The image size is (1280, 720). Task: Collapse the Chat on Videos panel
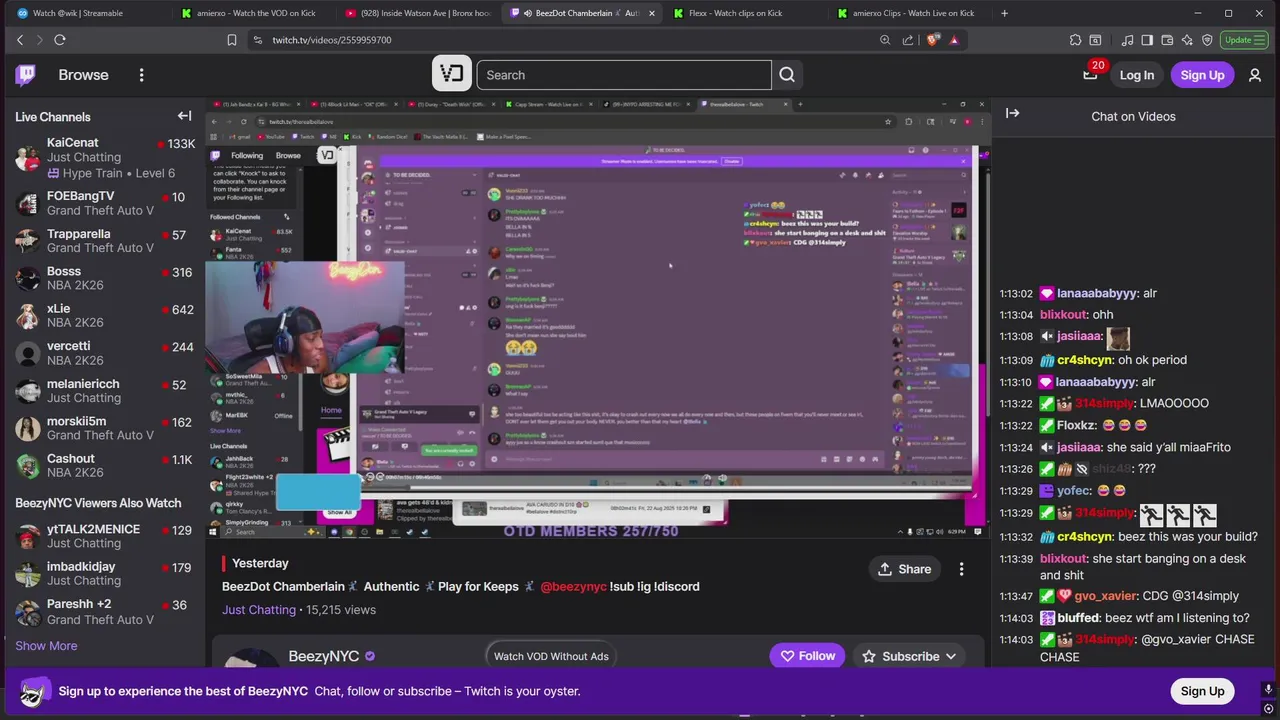tap(1012, 113)
